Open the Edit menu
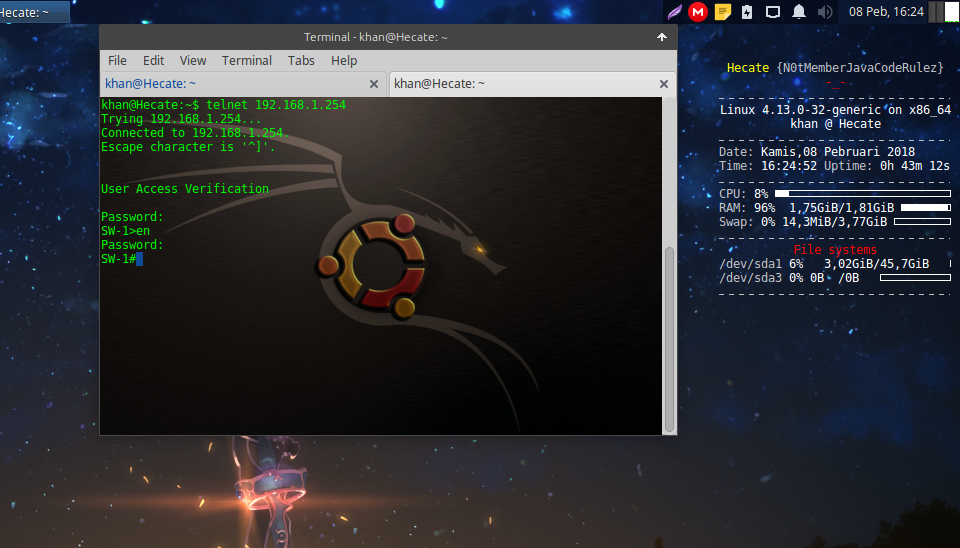This screenshot has width=960, height=548. coord(153,61)
